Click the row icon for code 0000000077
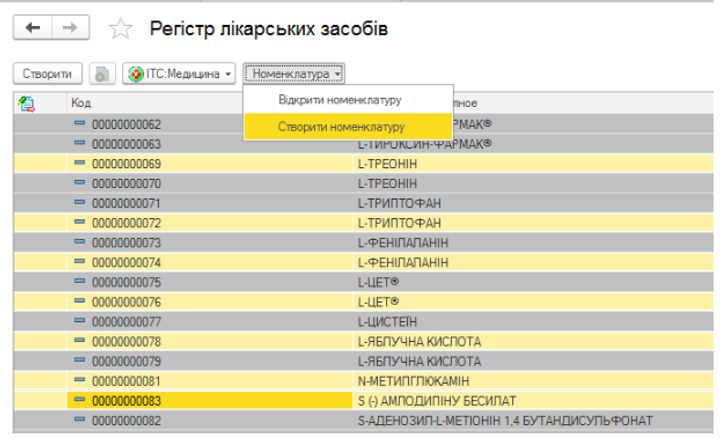Image resolution: width=720 pixels, height=440 pixels. tap(79, 321)
